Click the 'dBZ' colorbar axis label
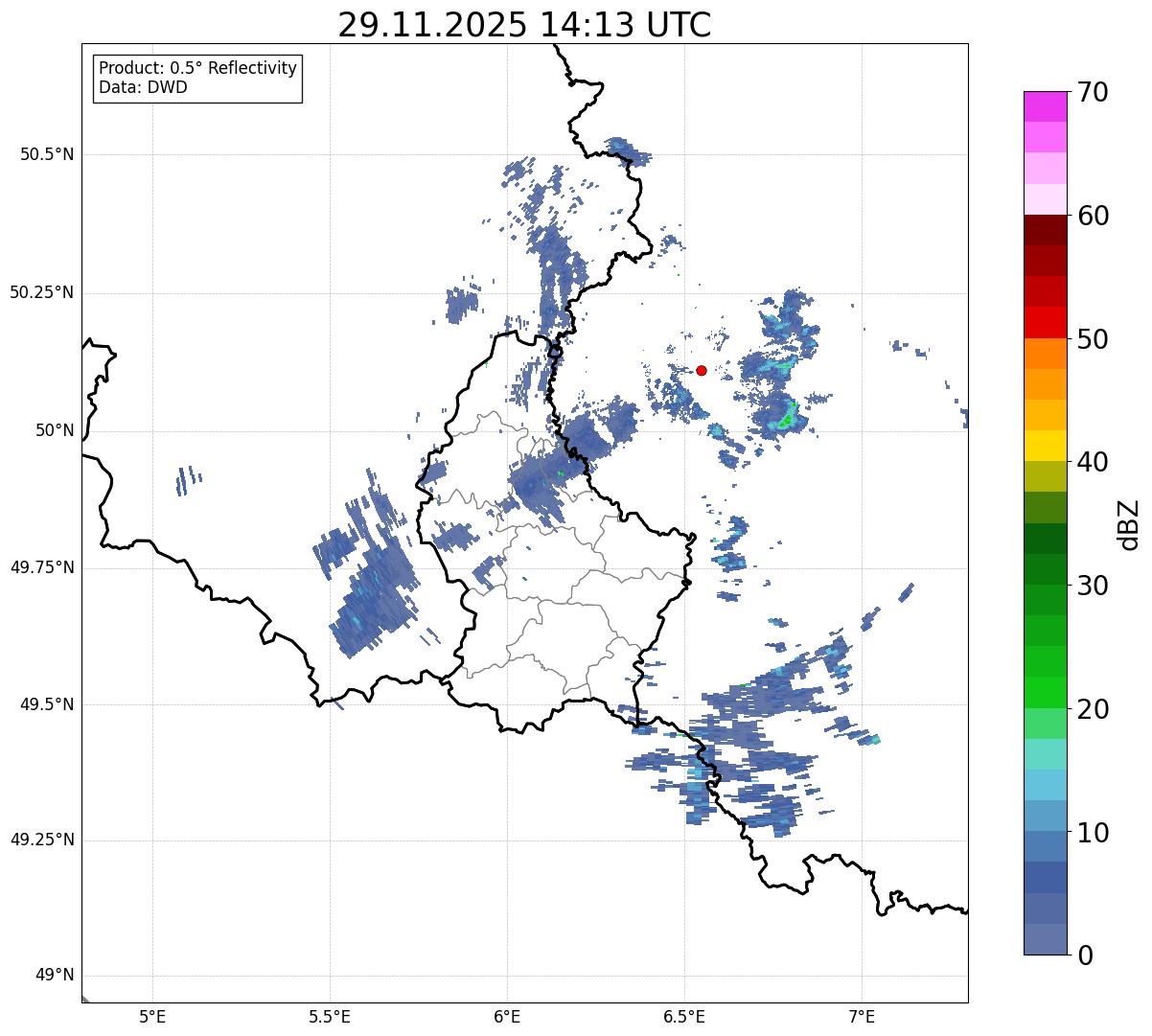 tap(1129, 523)
